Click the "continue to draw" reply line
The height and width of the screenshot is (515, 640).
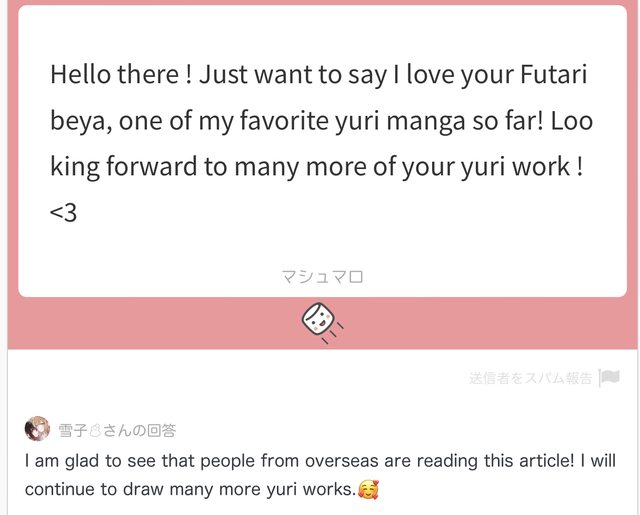(202, 489)
